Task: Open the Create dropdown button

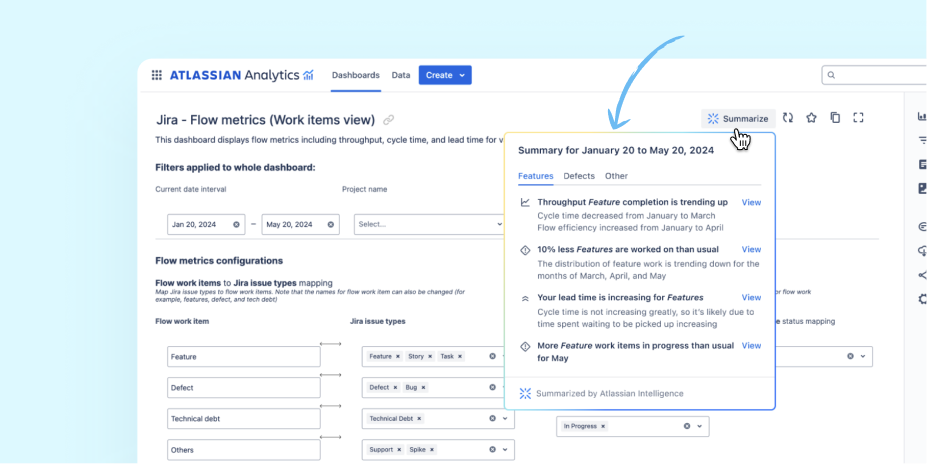Action: click(x=445, y=75)
